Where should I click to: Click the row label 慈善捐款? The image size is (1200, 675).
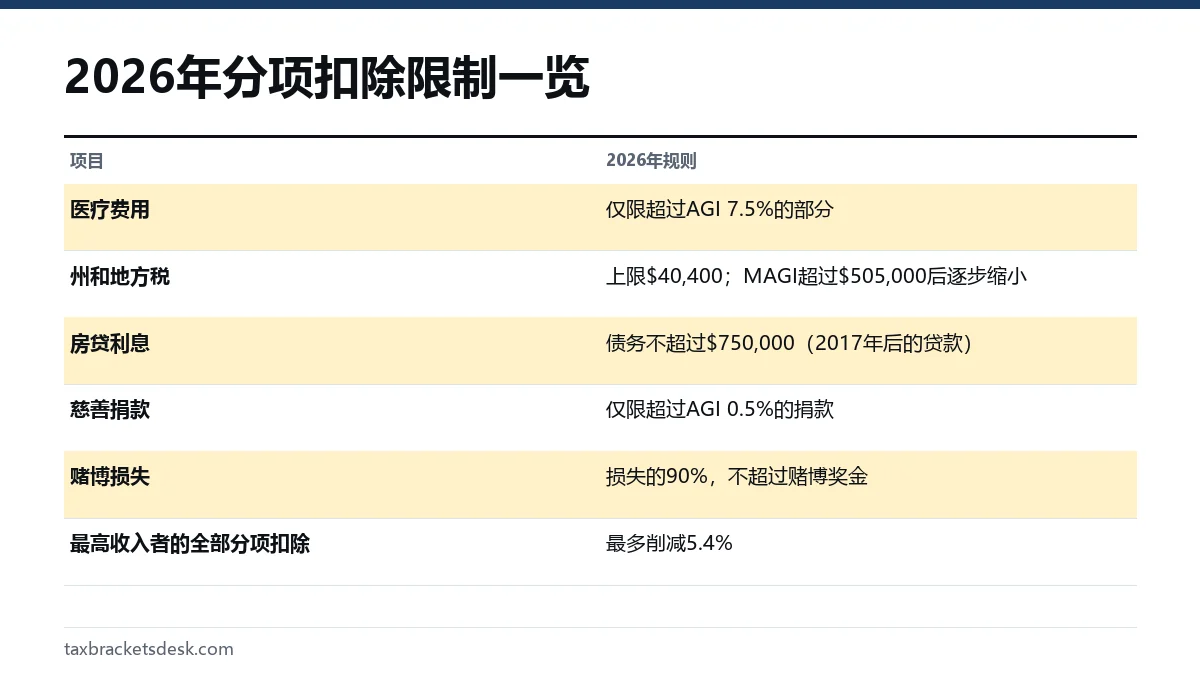click(x=110, y=410)
